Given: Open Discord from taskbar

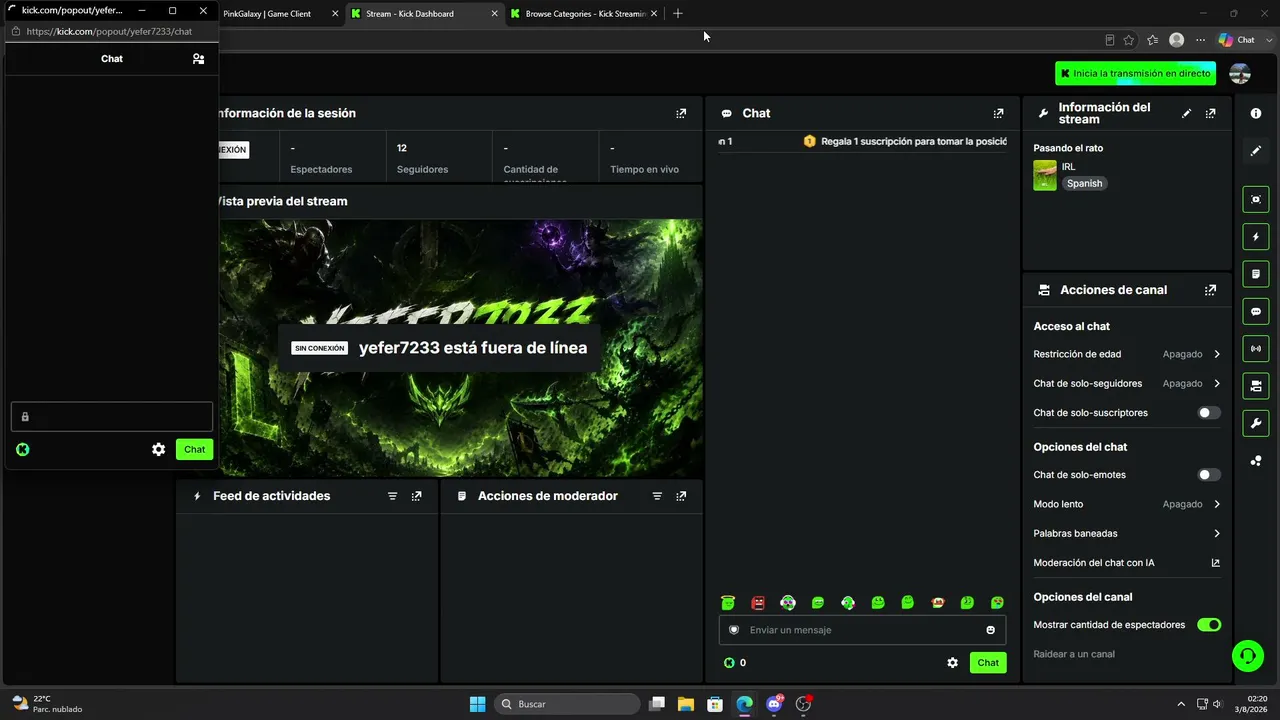Looking at the screenshot, I should (x=774, y=704).
